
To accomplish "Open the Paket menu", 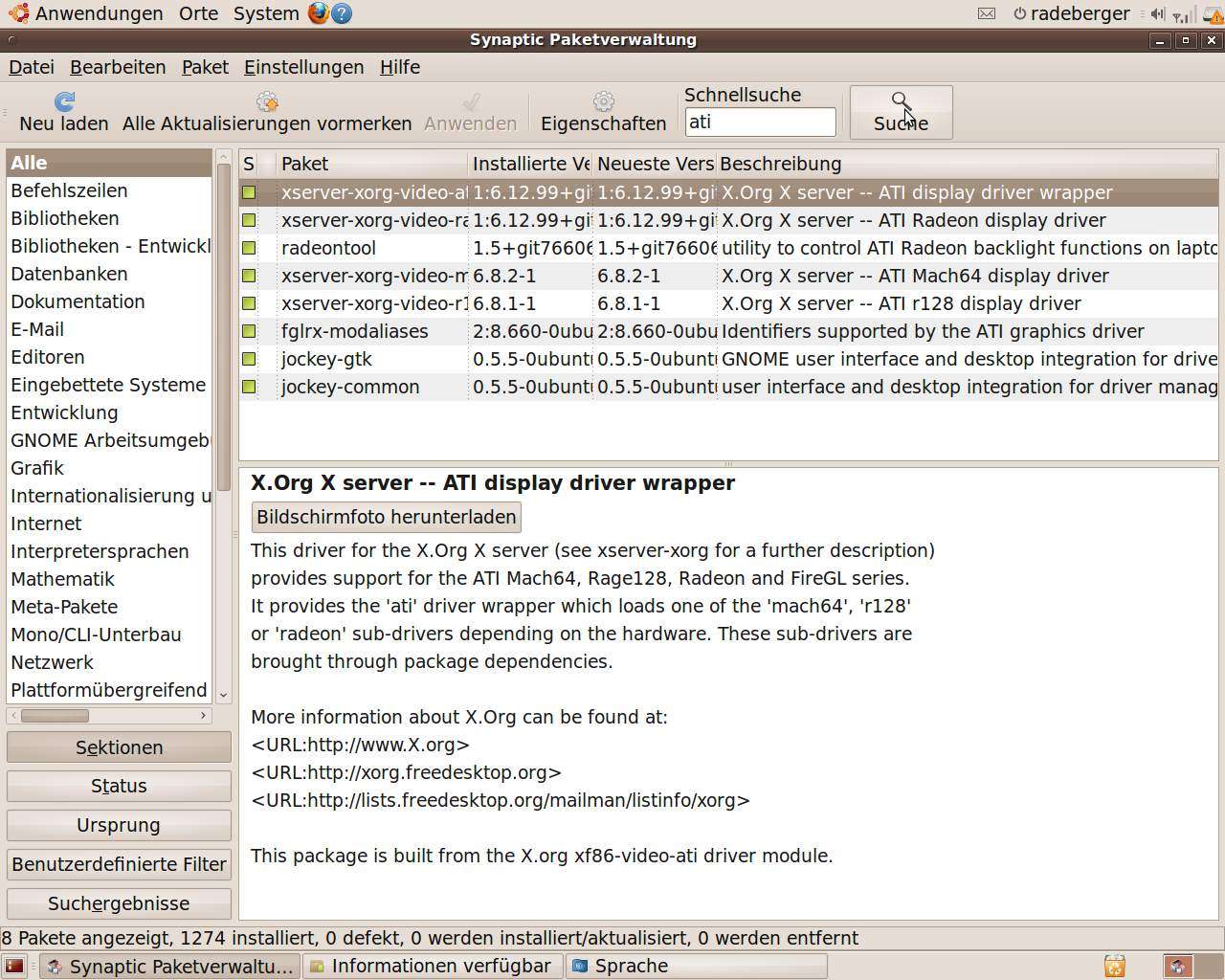I will [205, 67].
